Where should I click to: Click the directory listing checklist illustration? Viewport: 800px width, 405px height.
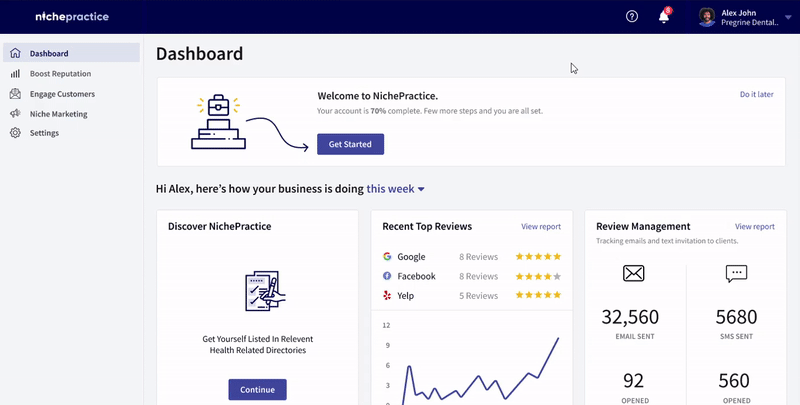pos(265,290)
